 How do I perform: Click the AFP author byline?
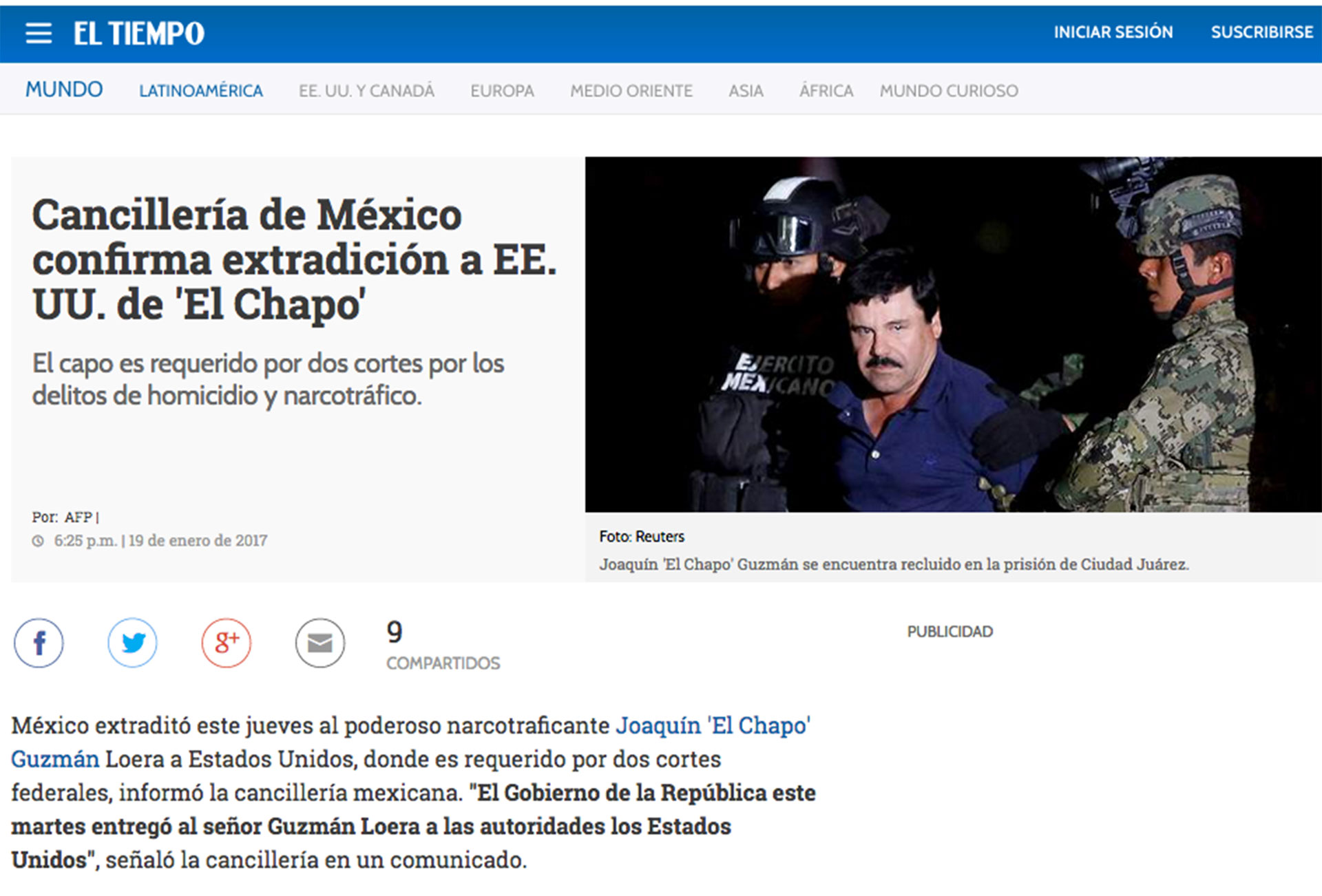[x=78, y=517]
